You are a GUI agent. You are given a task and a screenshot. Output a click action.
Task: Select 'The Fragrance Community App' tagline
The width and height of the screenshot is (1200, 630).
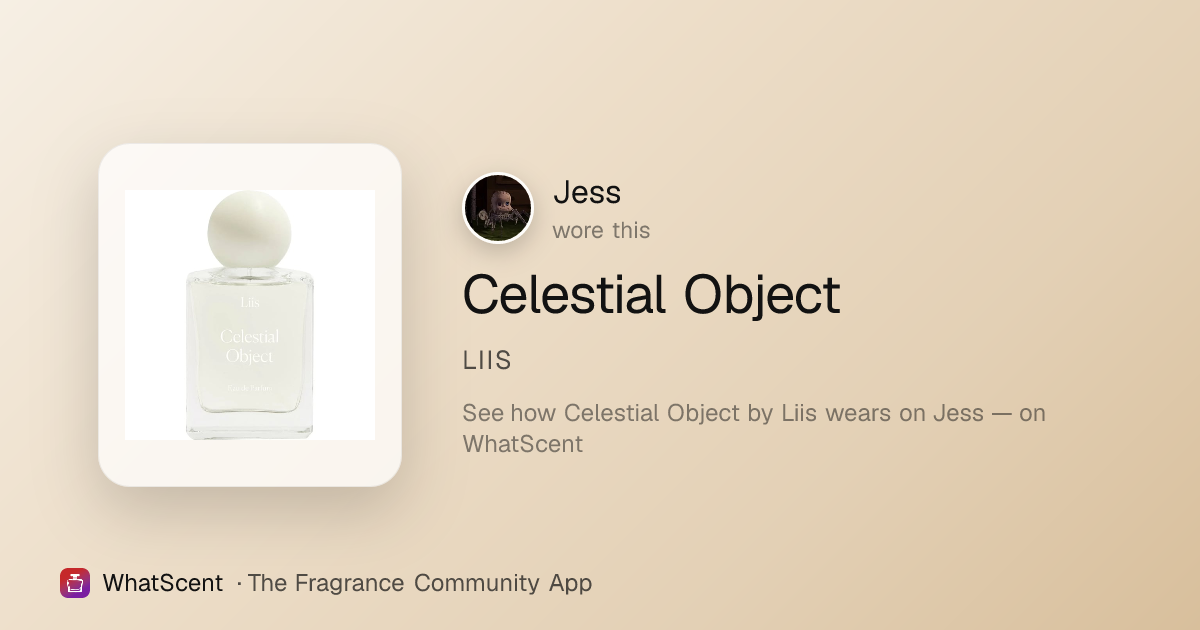coord(420,583)
